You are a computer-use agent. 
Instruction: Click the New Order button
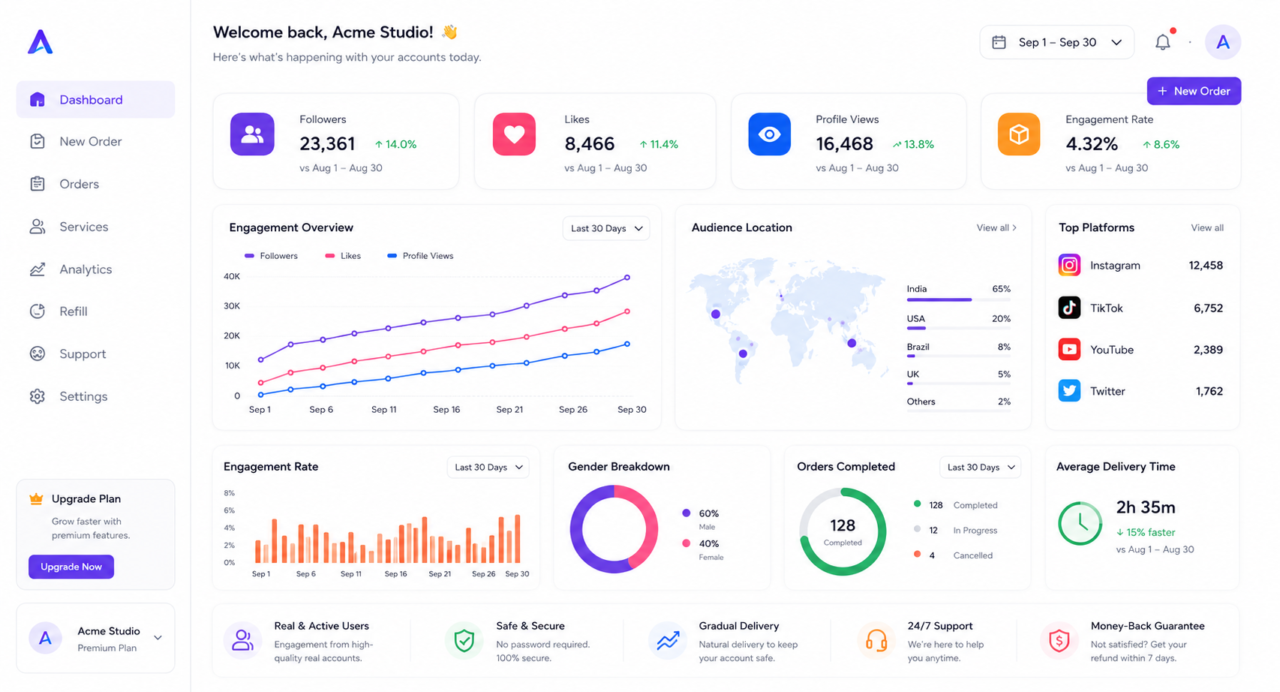1194,91
